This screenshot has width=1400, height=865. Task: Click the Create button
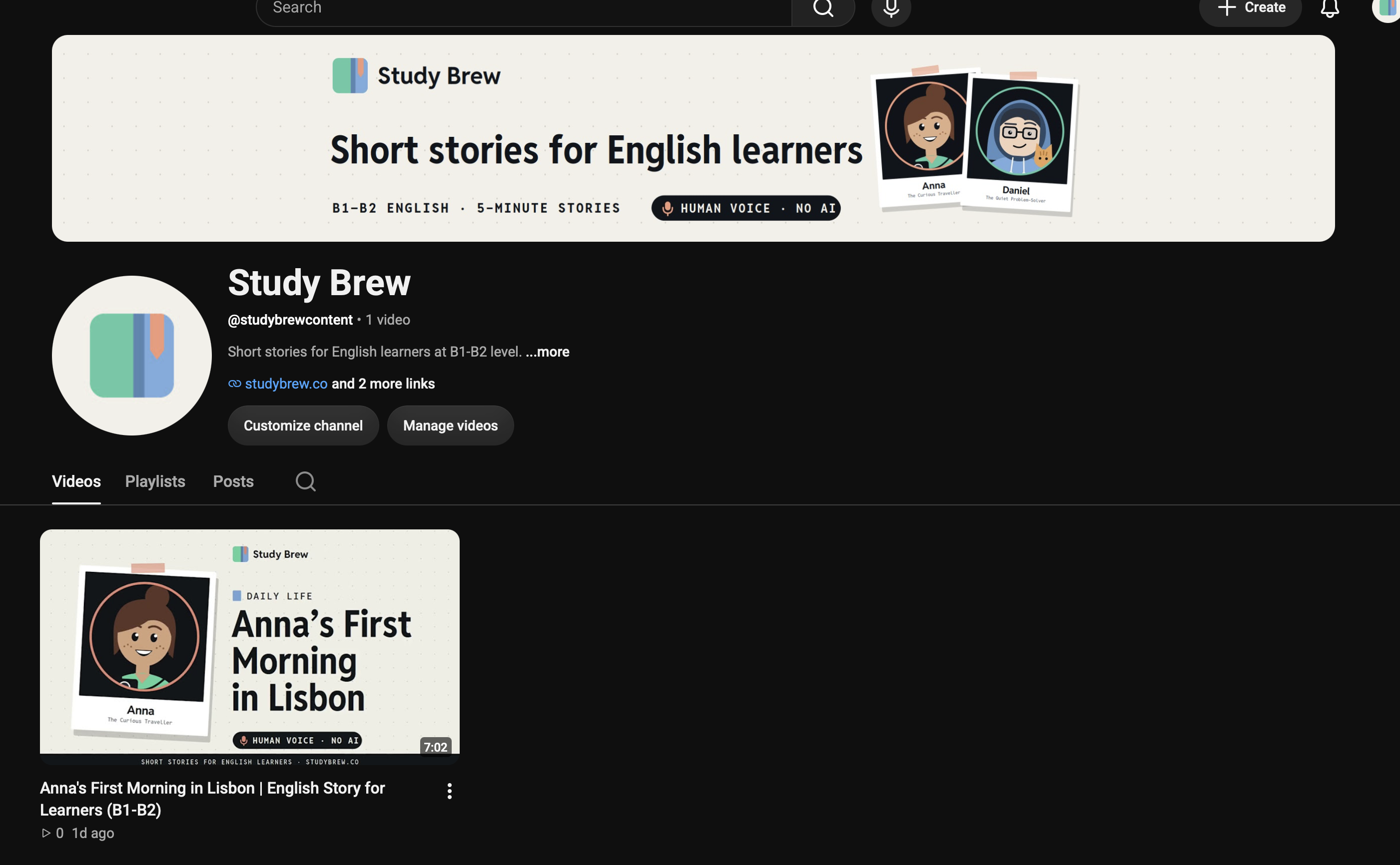pos(1250,9)
